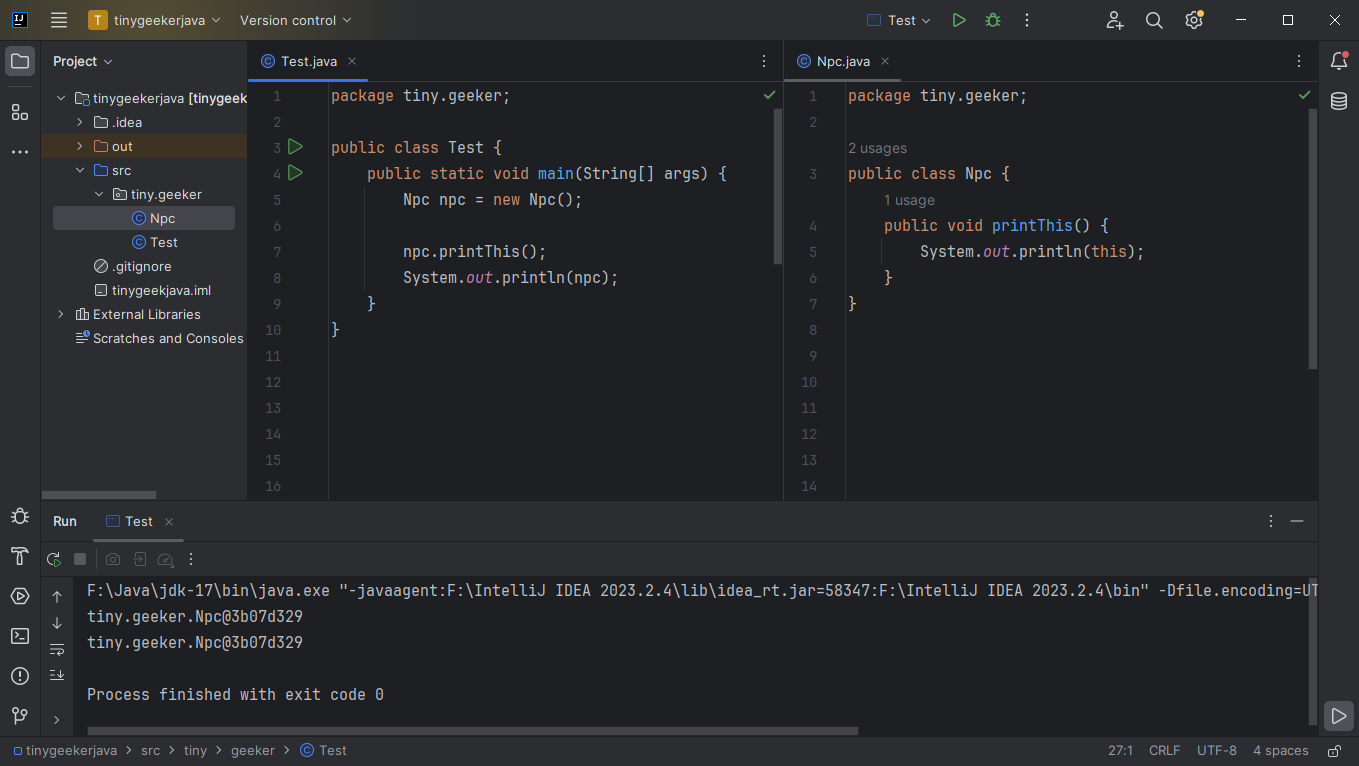The height and width of the screenshot is (766, 1359).
Task: Expand External Libraries node
Action: tap(61, 314)
